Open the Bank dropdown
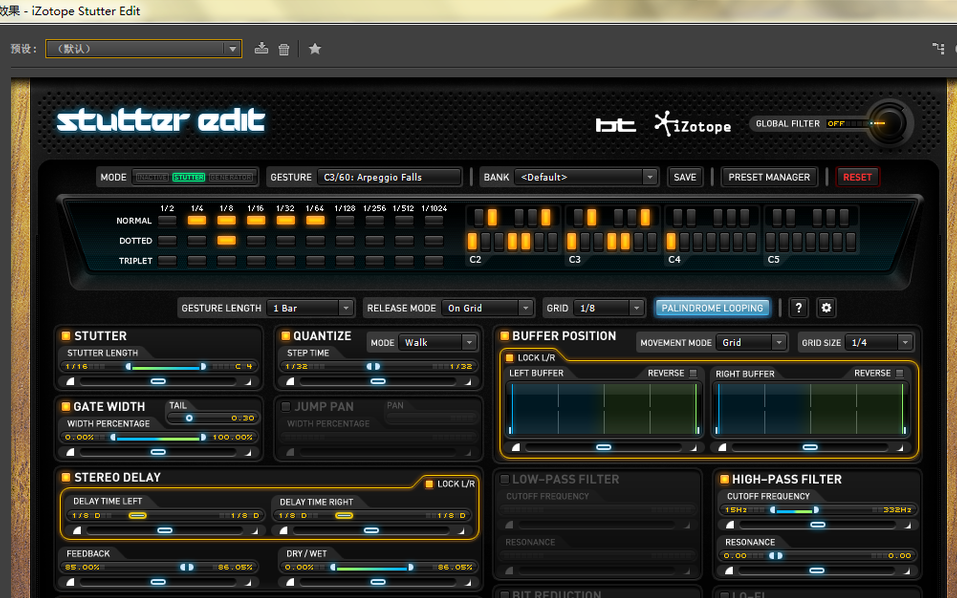 click(x=586, y=177)
